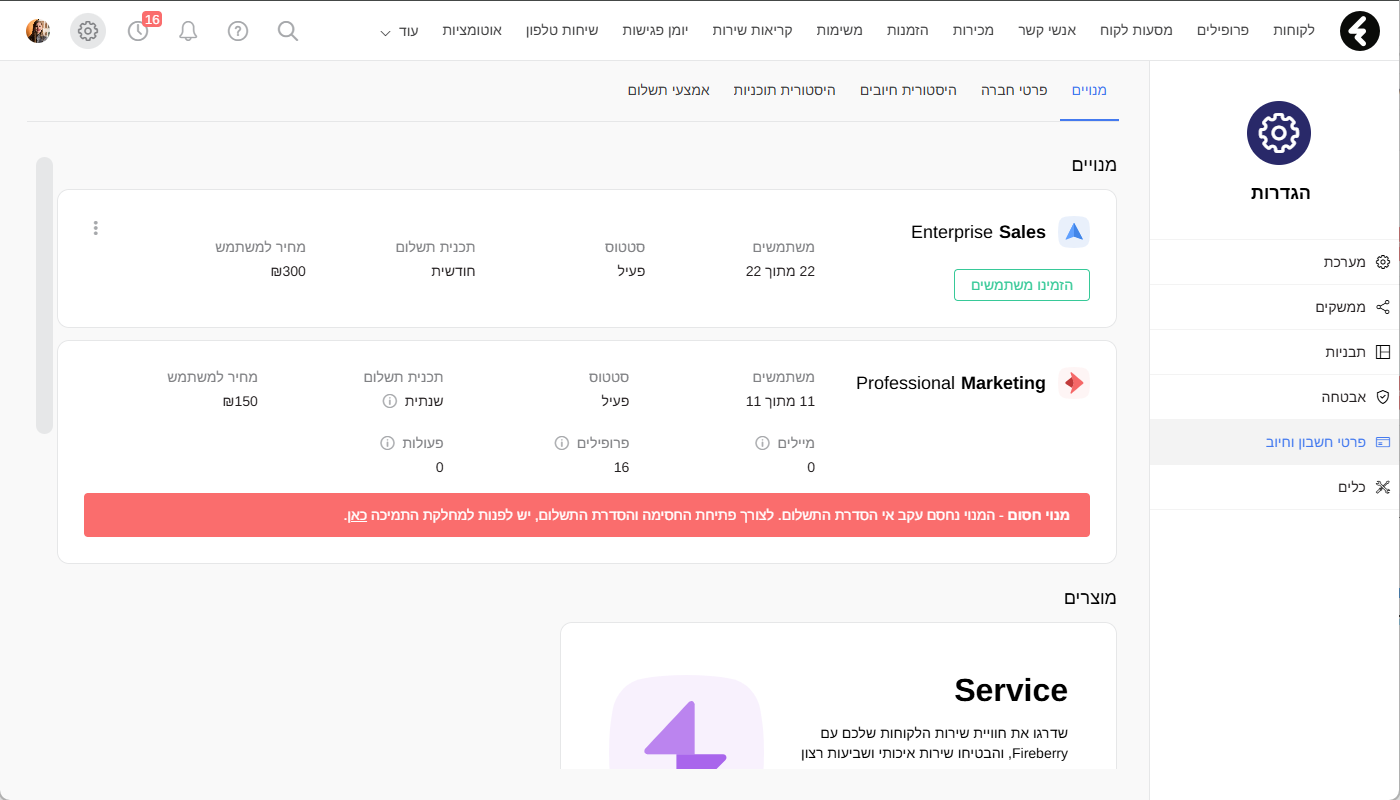The width and height of the screenshot is (1400, 800).
Task: Click the ₪150 price per user value
Action: (x=240, y=401)
